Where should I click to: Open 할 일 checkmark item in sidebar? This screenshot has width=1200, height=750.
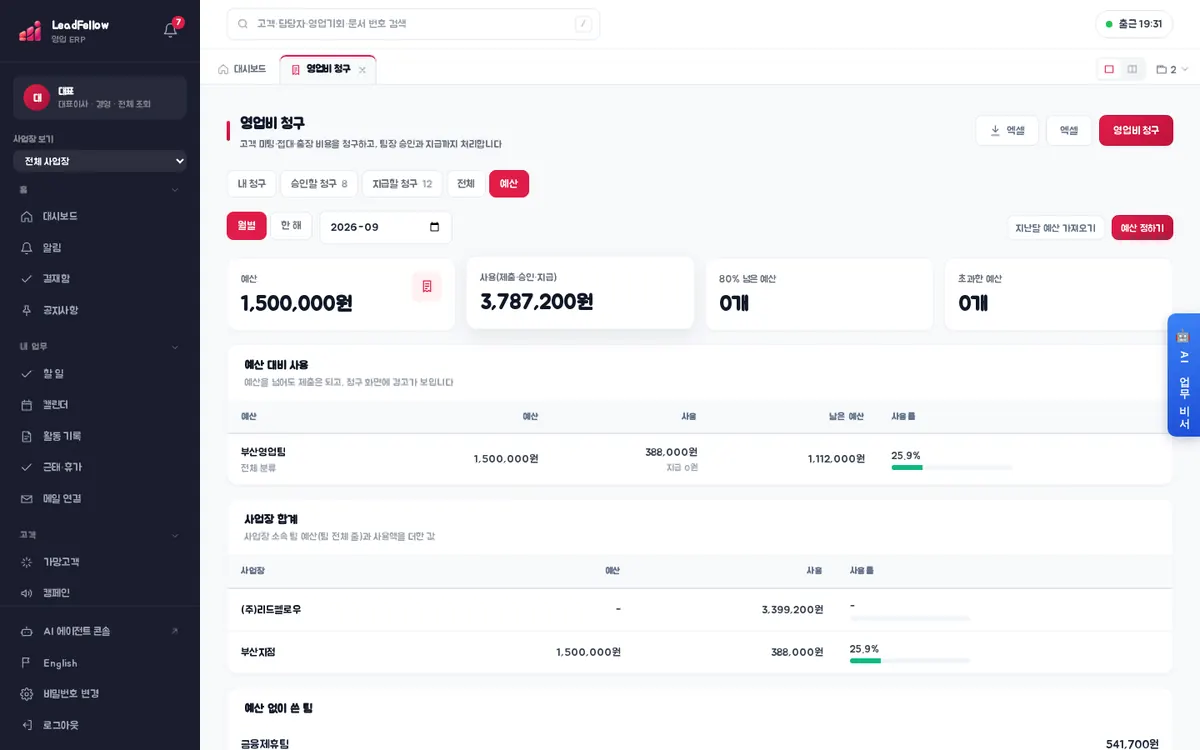100,373
